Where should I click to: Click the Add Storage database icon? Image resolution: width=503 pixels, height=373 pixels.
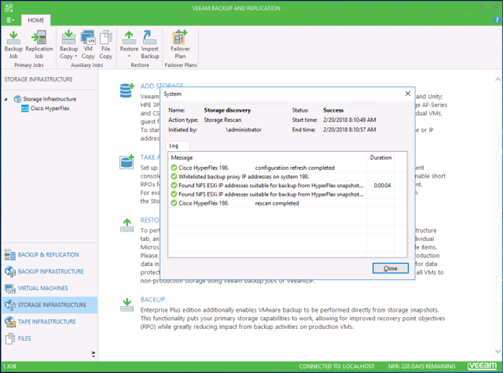coord(127,90)
